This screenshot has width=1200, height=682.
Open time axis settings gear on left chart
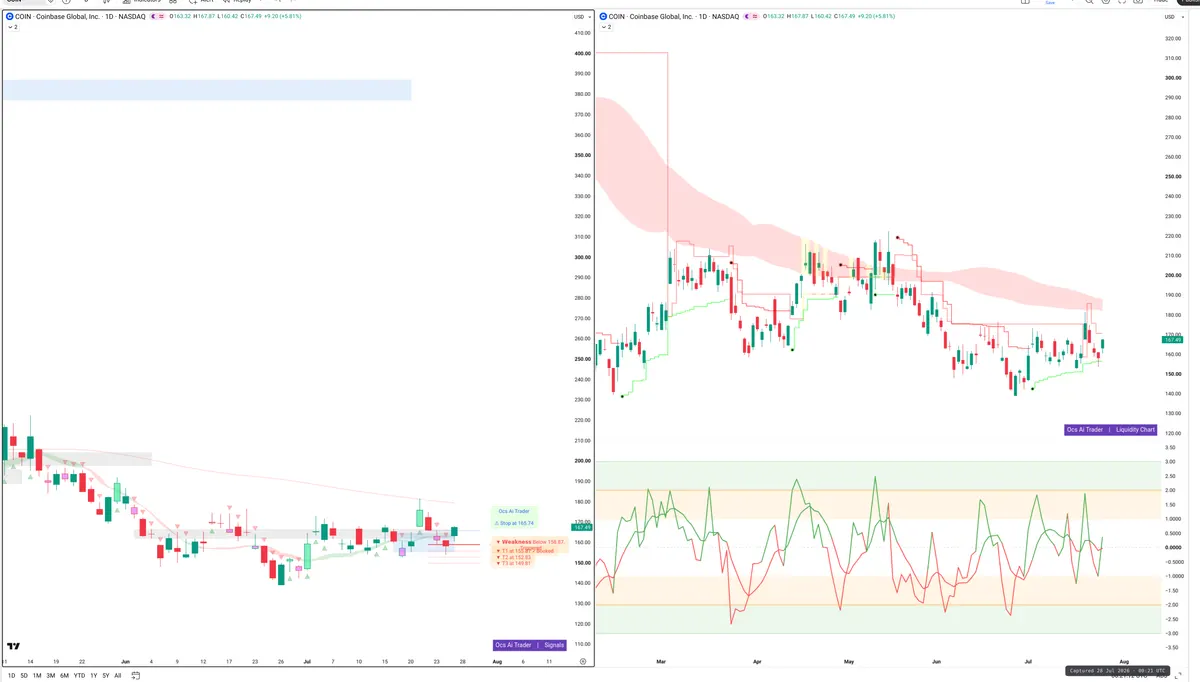[x=582, y=661]
